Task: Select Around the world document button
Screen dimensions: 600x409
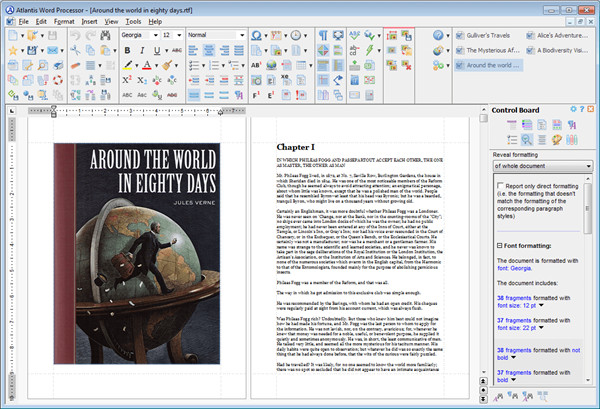Action: (x=488, y=65)
